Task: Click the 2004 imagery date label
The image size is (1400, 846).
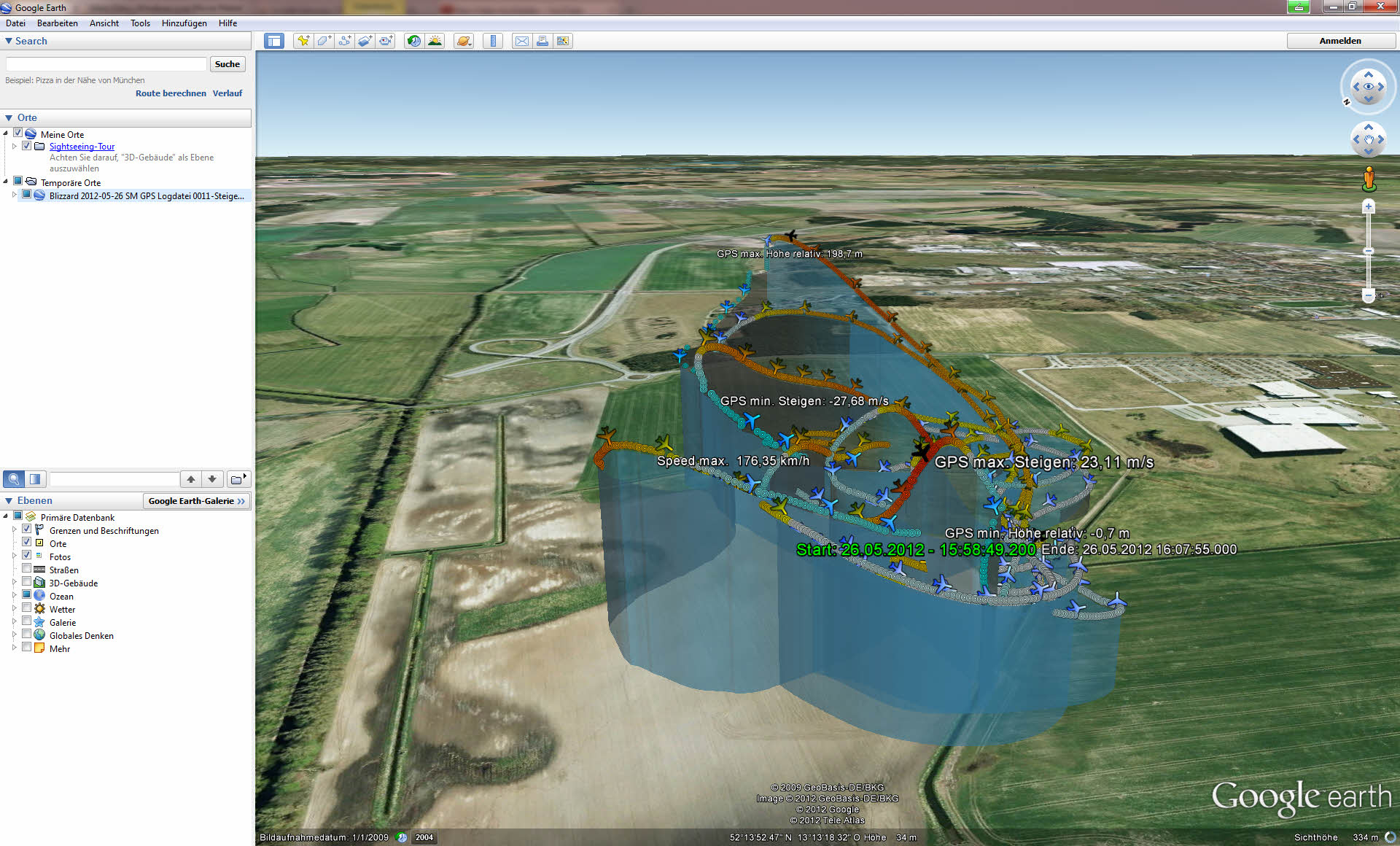Action: (x=424, y=837)
